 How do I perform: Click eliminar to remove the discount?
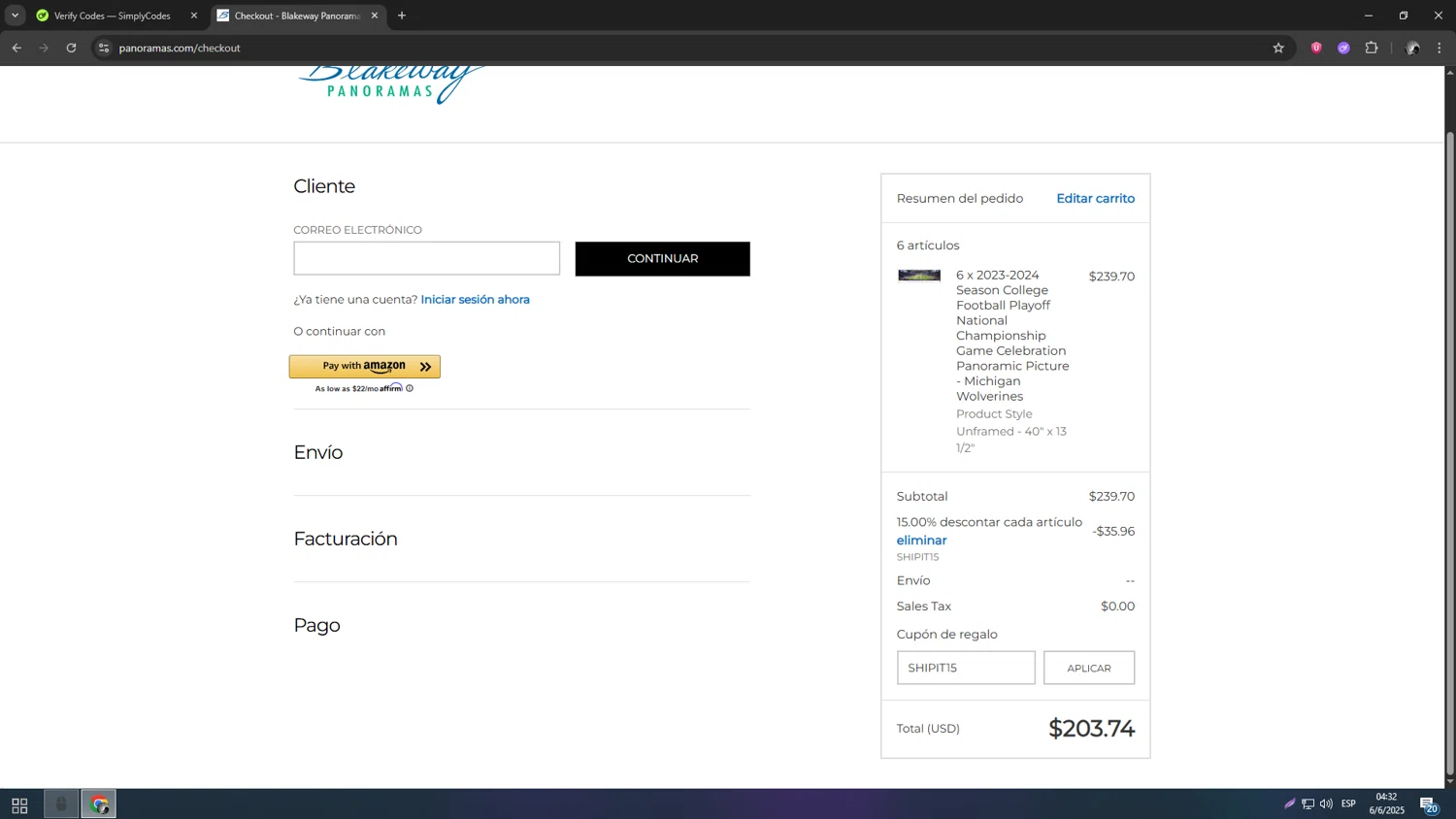point(921,541)
